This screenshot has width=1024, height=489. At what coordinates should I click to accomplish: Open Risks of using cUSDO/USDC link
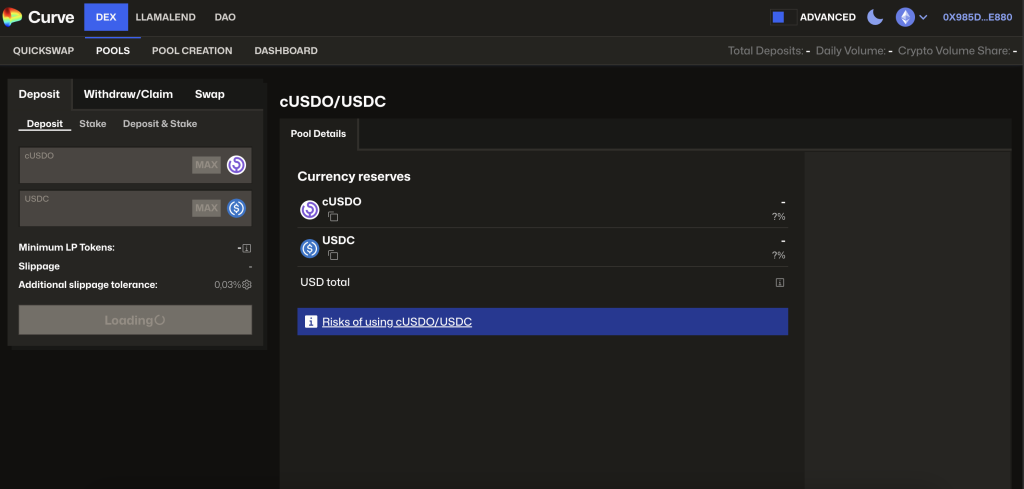click(397, 322)
